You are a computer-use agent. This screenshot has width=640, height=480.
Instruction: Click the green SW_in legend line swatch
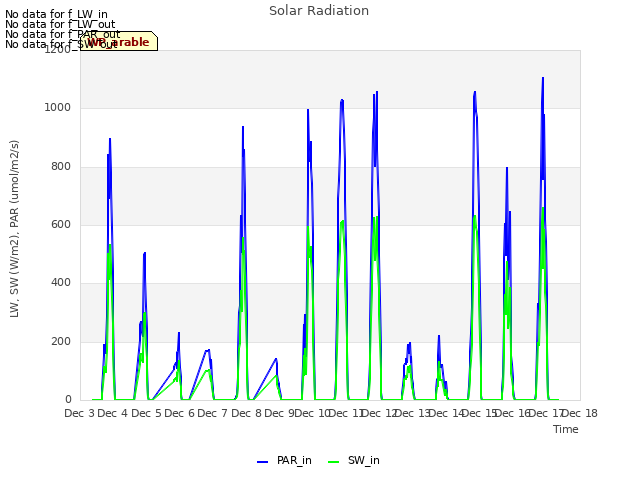click(x=333, y=462)
